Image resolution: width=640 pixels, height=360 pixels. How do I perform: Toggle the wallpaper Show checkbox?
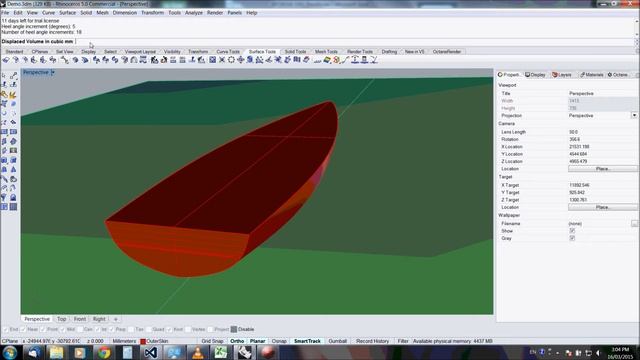572,231
